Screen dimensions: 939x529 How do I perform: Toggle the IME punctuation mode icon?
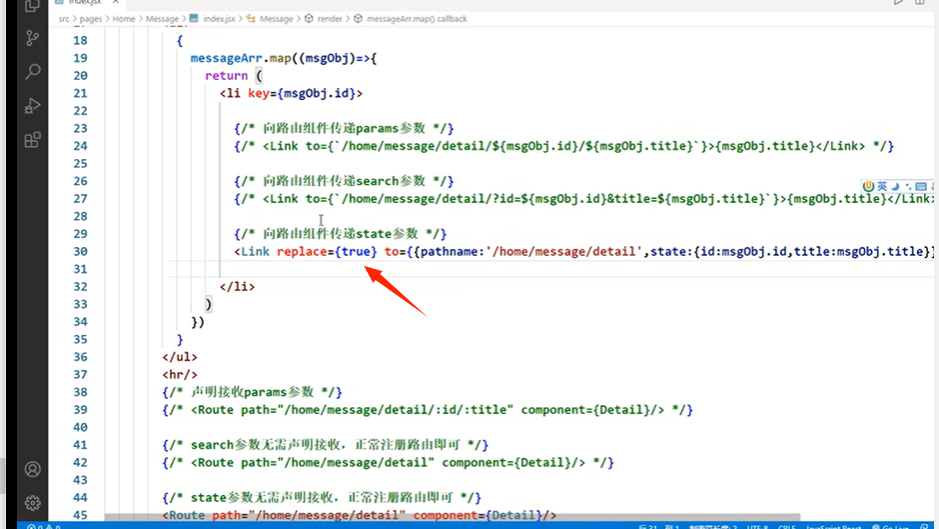point(908,186)
